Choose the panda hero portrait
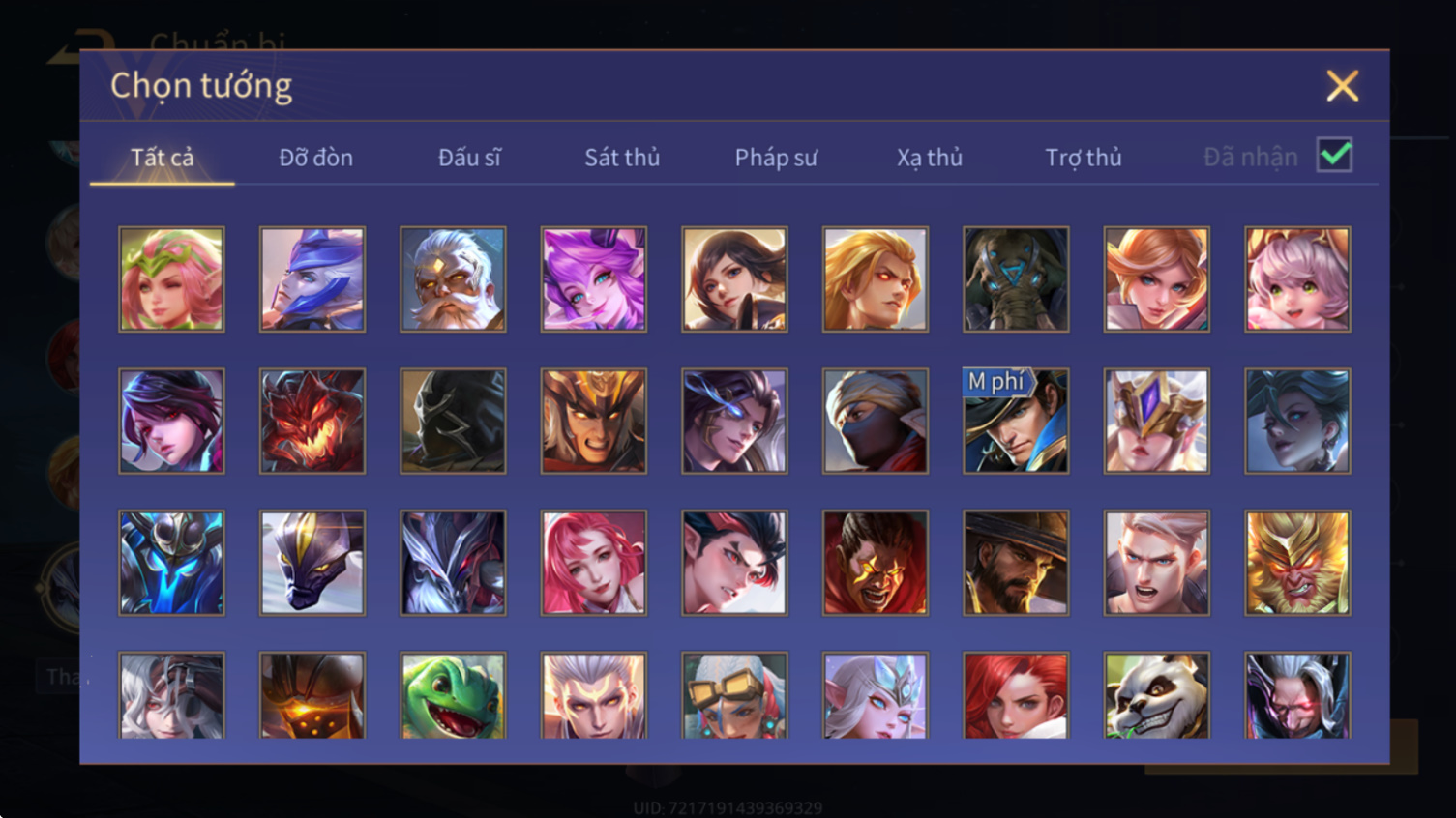 [x=1156, y=696]
